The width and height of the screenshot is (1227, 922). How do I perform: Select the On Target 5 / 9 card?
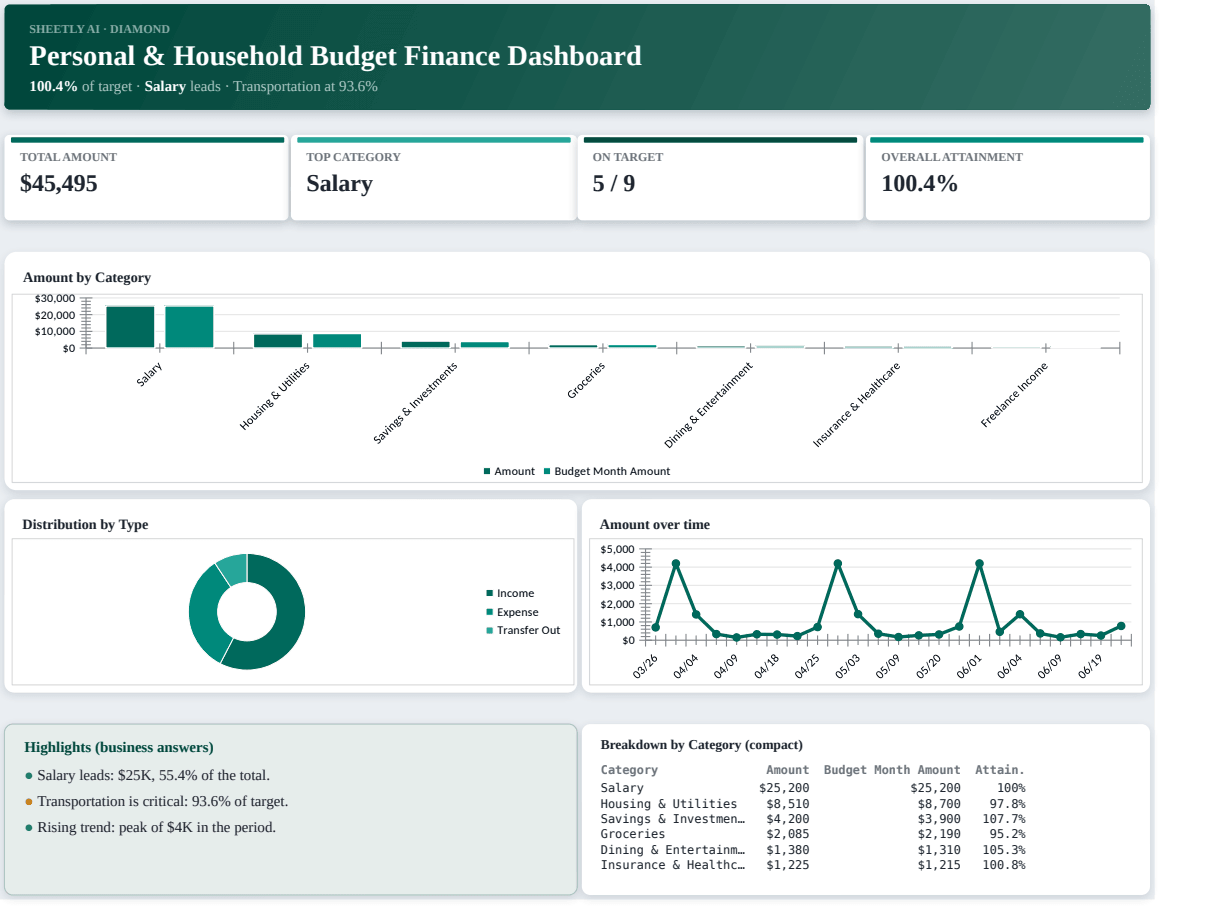tap(719, 178)
